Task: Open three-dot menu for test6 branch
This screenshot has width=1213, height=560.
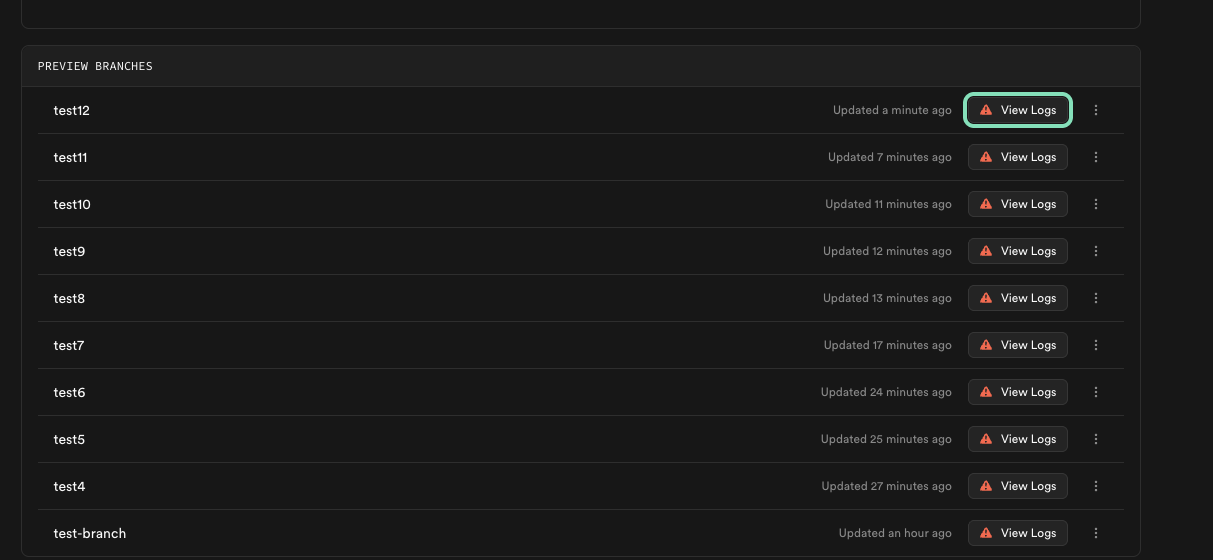Action: click(x=1096, y=392)
